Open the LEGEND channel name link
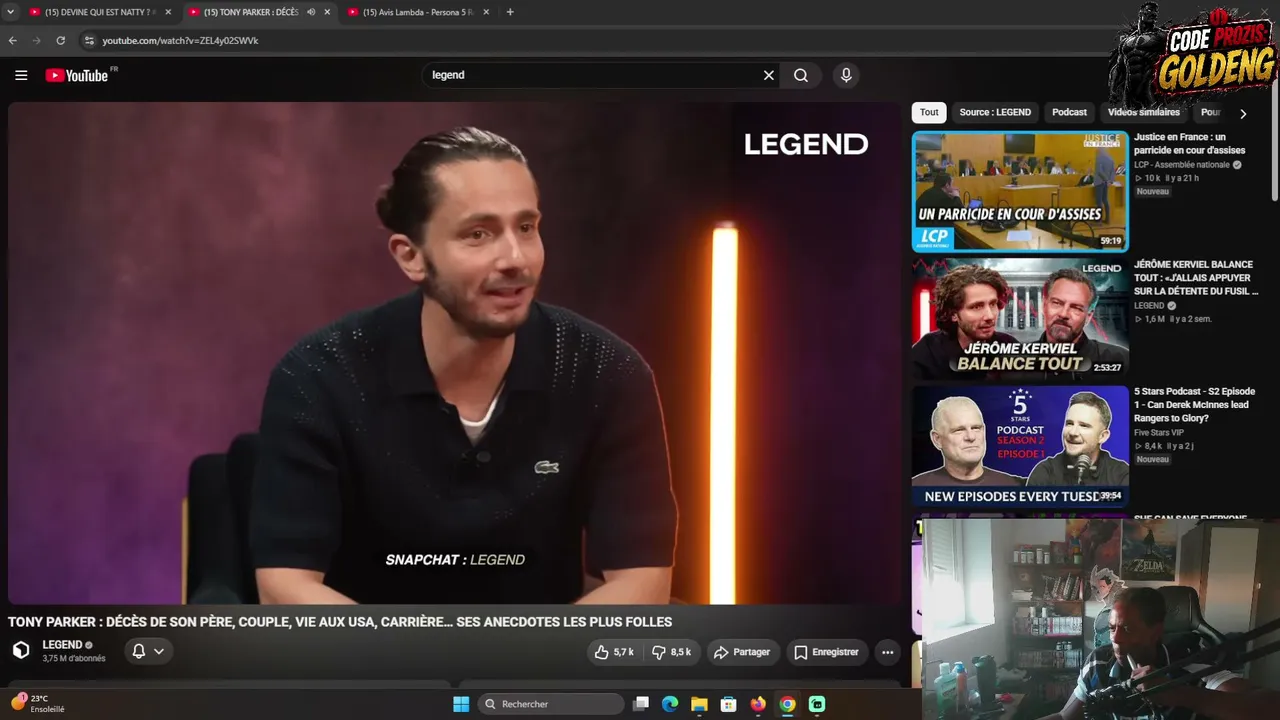The image size is (1280, 720). pos(62,645)
